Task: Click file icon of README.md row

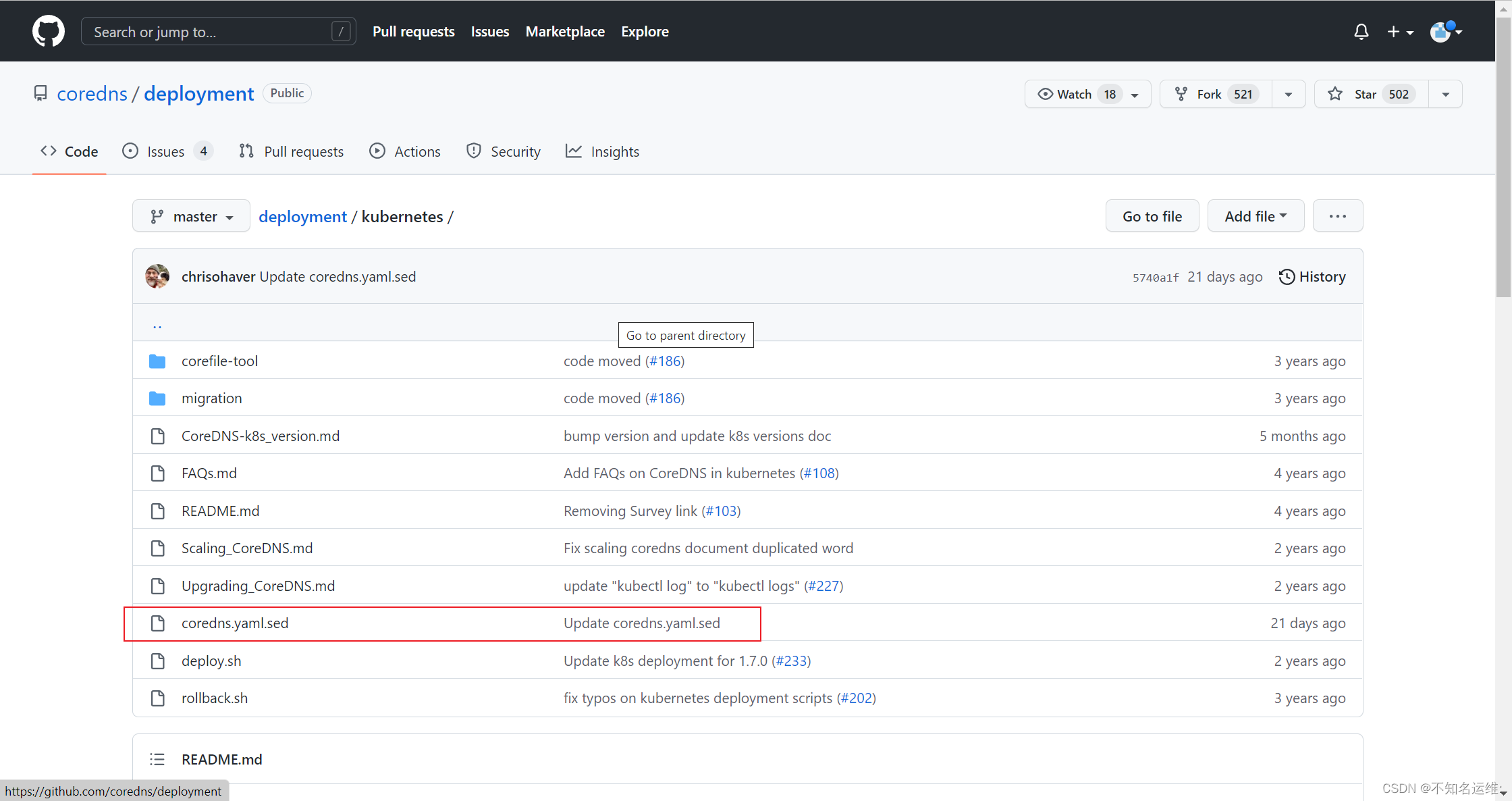Action: pyautogui.click(x=157, y=511)
